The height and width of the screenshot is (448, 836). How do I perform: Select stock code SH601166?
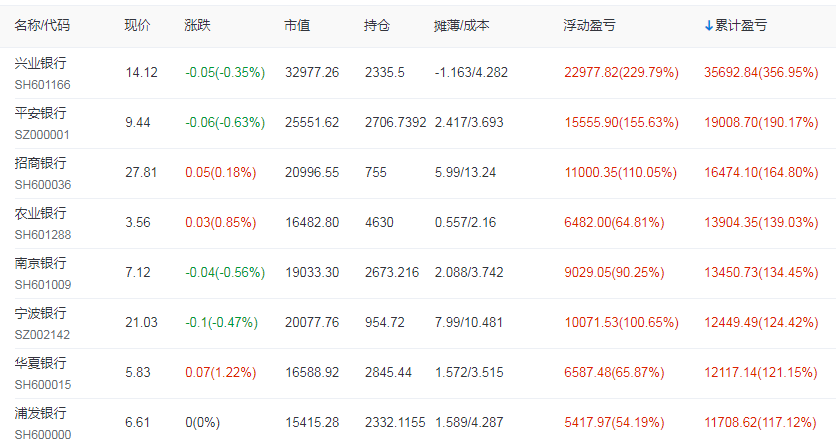pos(43,85)
